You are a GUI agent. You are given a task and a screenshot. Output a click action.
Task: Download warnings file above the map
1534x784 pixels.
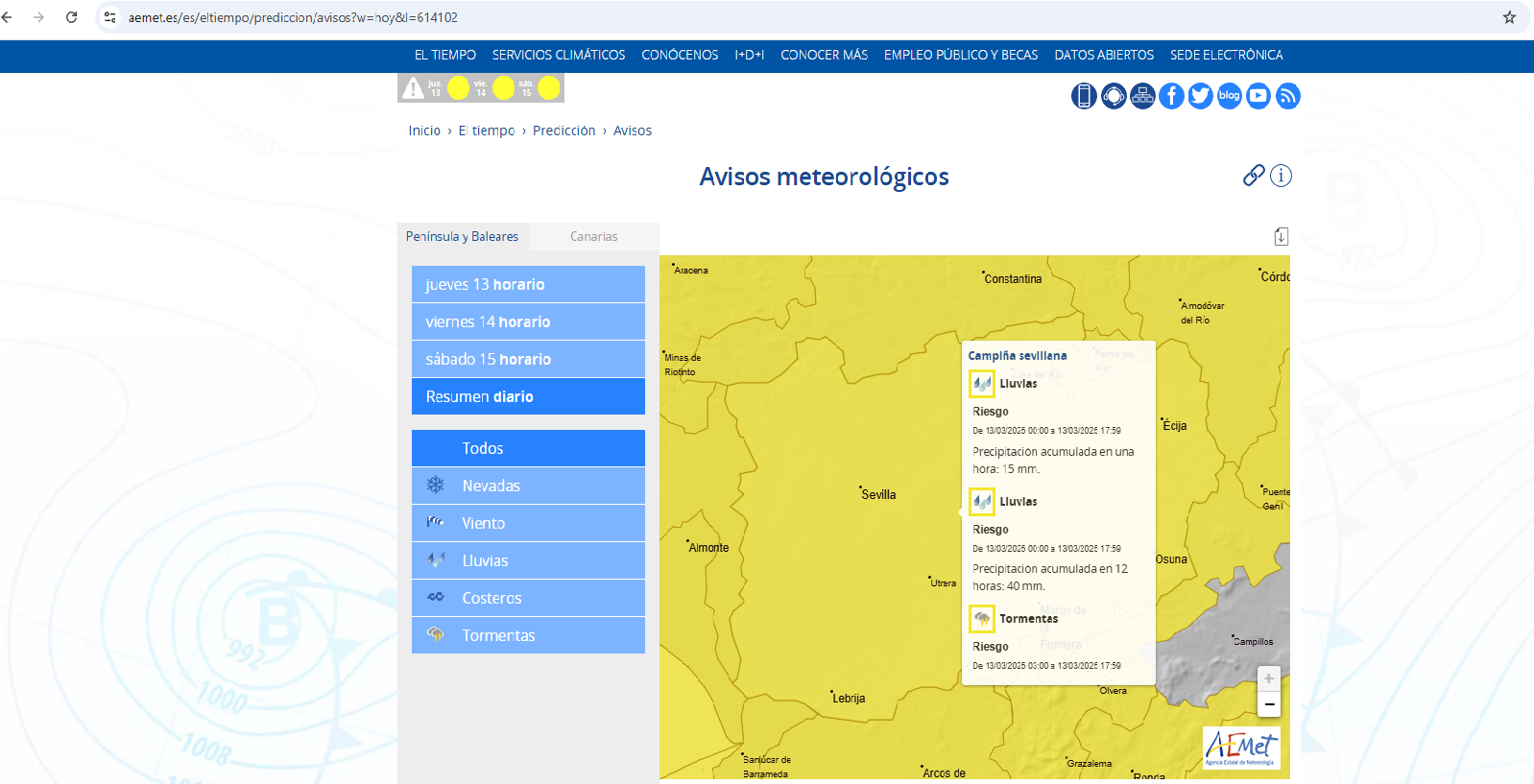1281,236
